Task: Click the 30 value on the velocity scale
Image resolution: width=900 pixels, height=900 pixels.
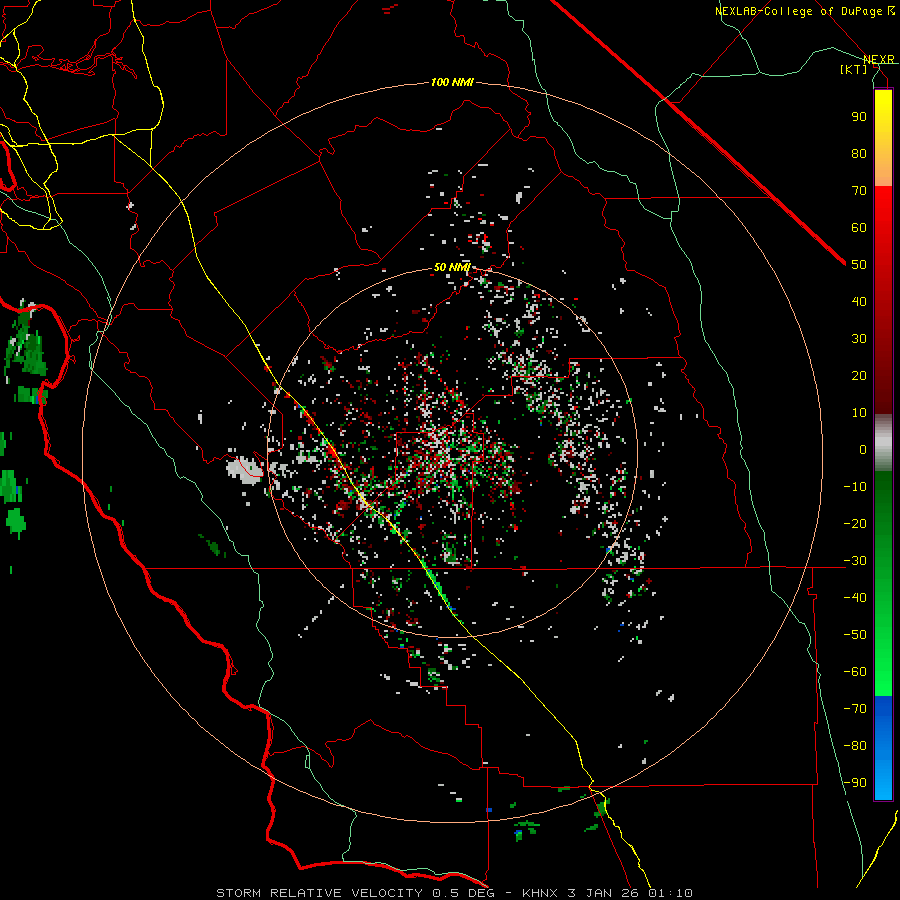Action: tap(859, 339)
